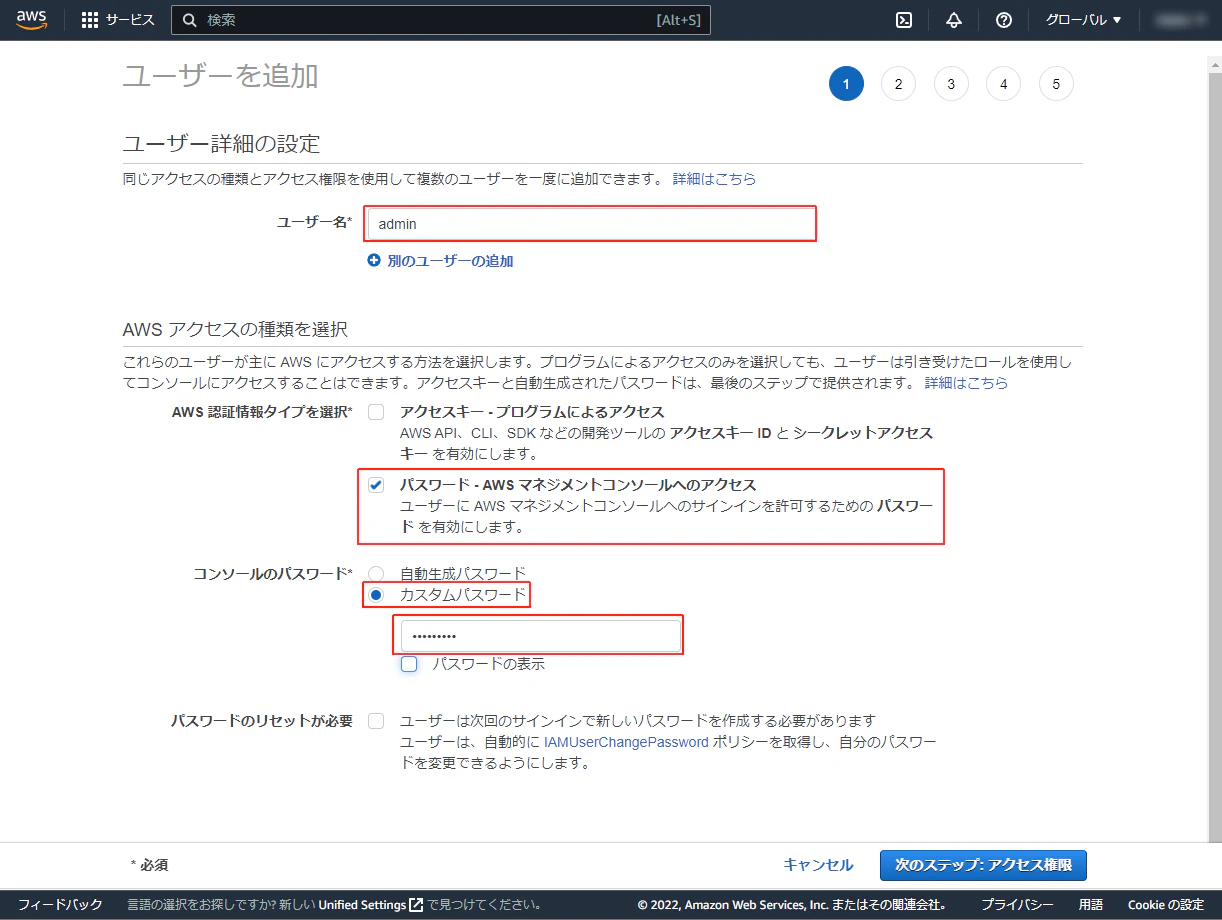
Task: Go to wizard step 2
Action: tap(898, 84)
